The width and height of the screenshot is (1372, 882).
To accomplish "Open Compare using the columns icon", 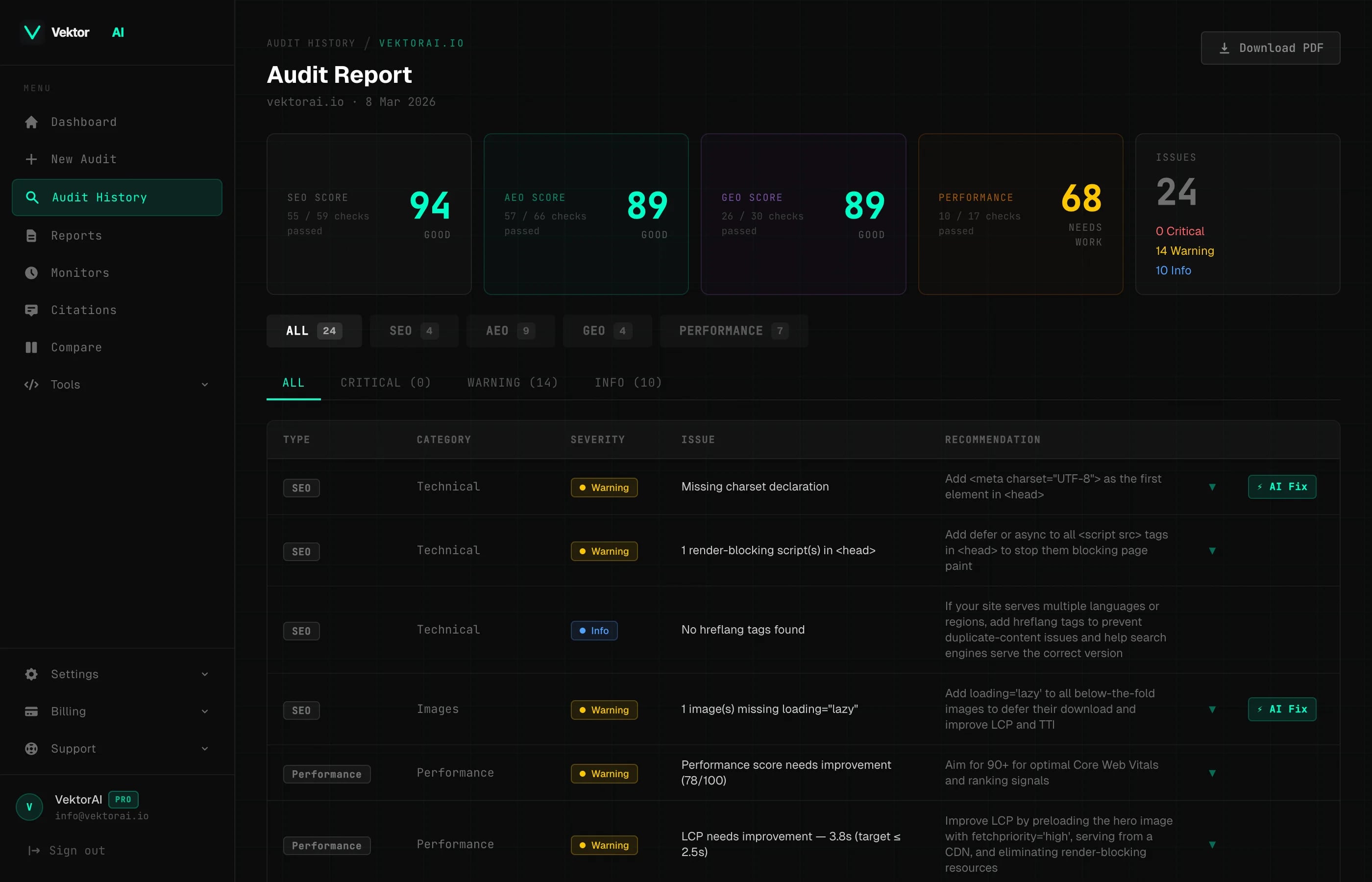I will (x=31, y=347).
